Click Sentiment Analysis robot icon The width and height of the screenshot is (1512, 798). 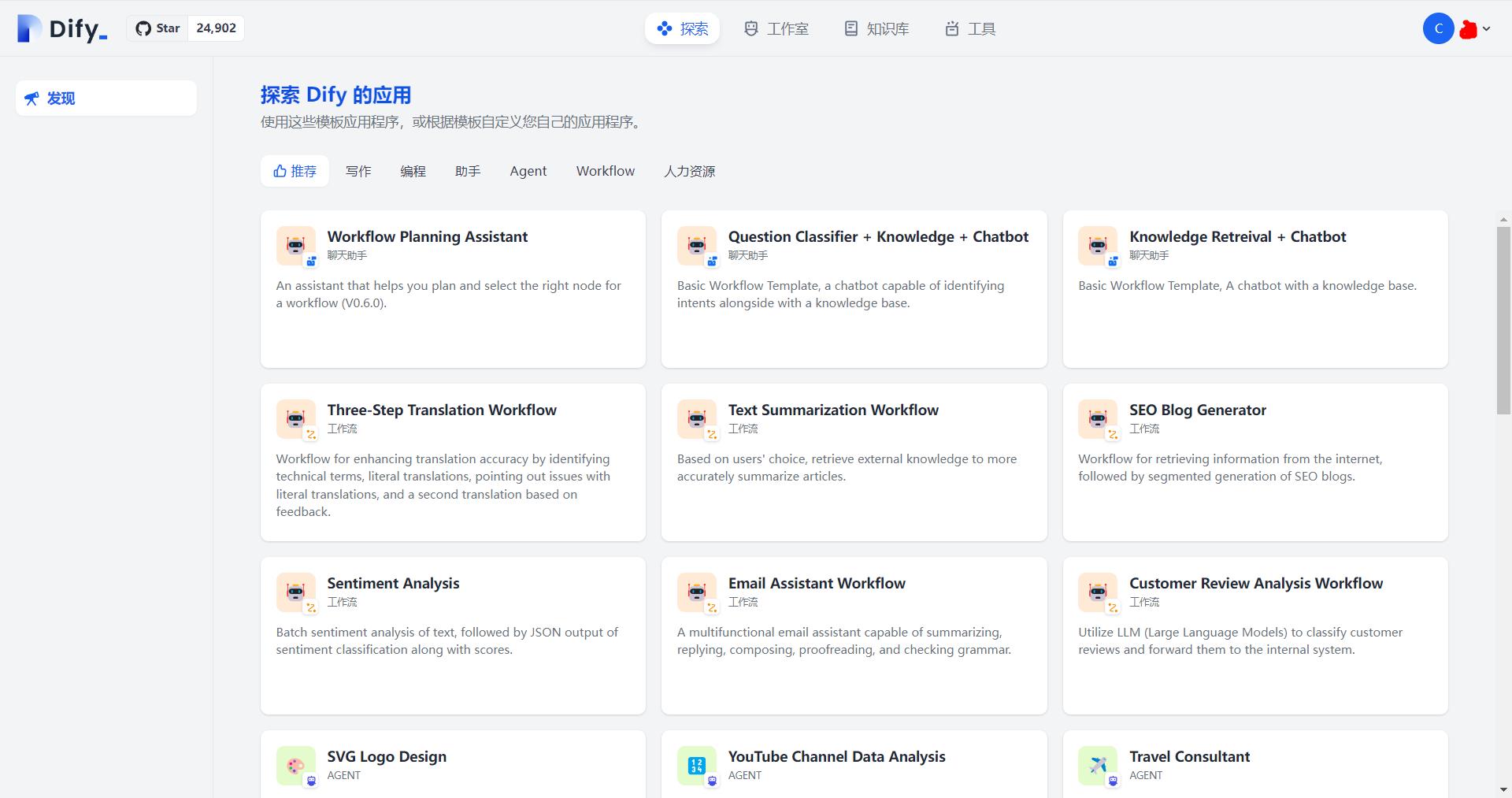(296, 592)
